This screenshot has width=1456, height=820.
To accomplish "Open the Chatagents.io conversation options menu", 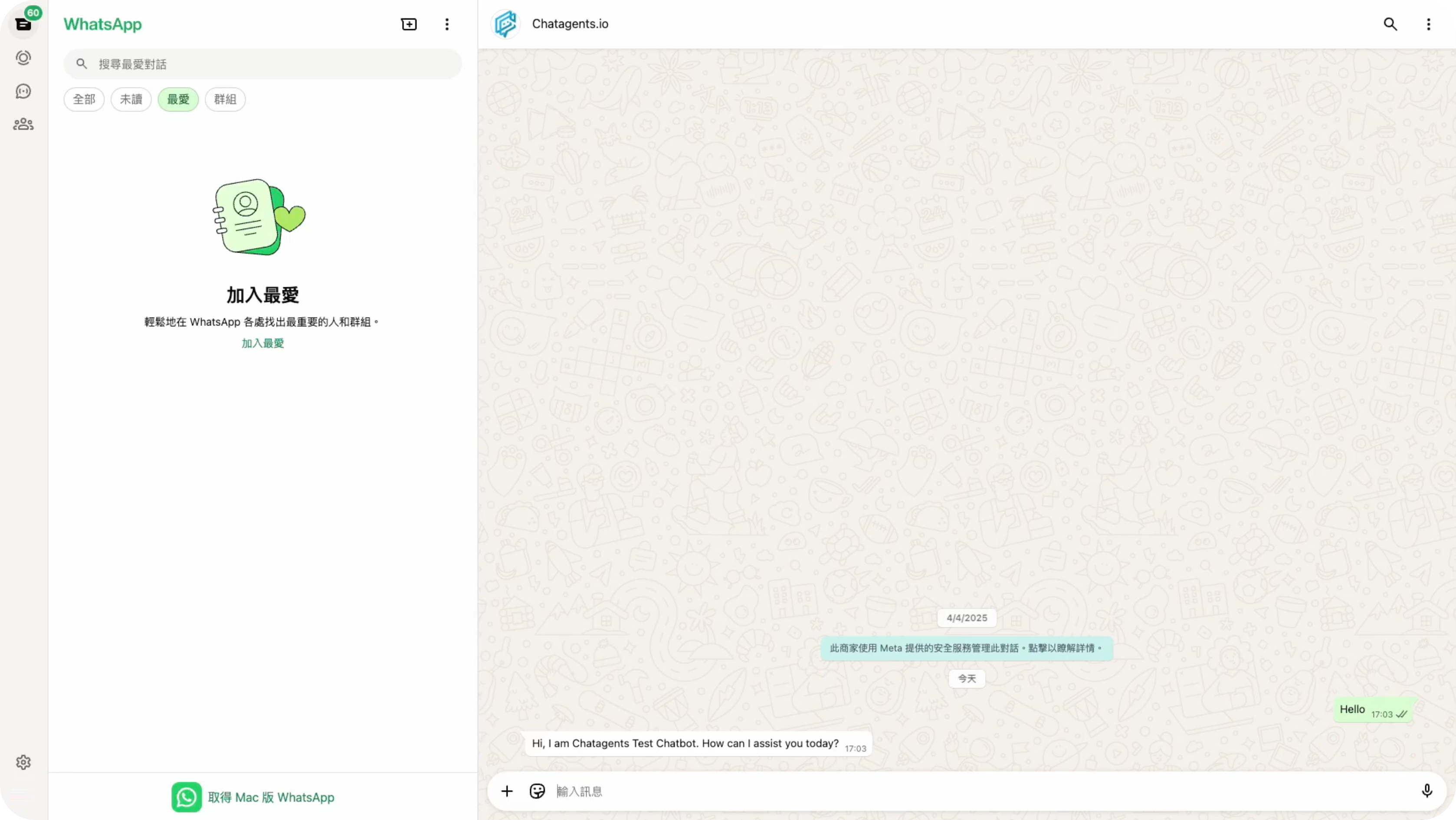I will [1428, 24].
